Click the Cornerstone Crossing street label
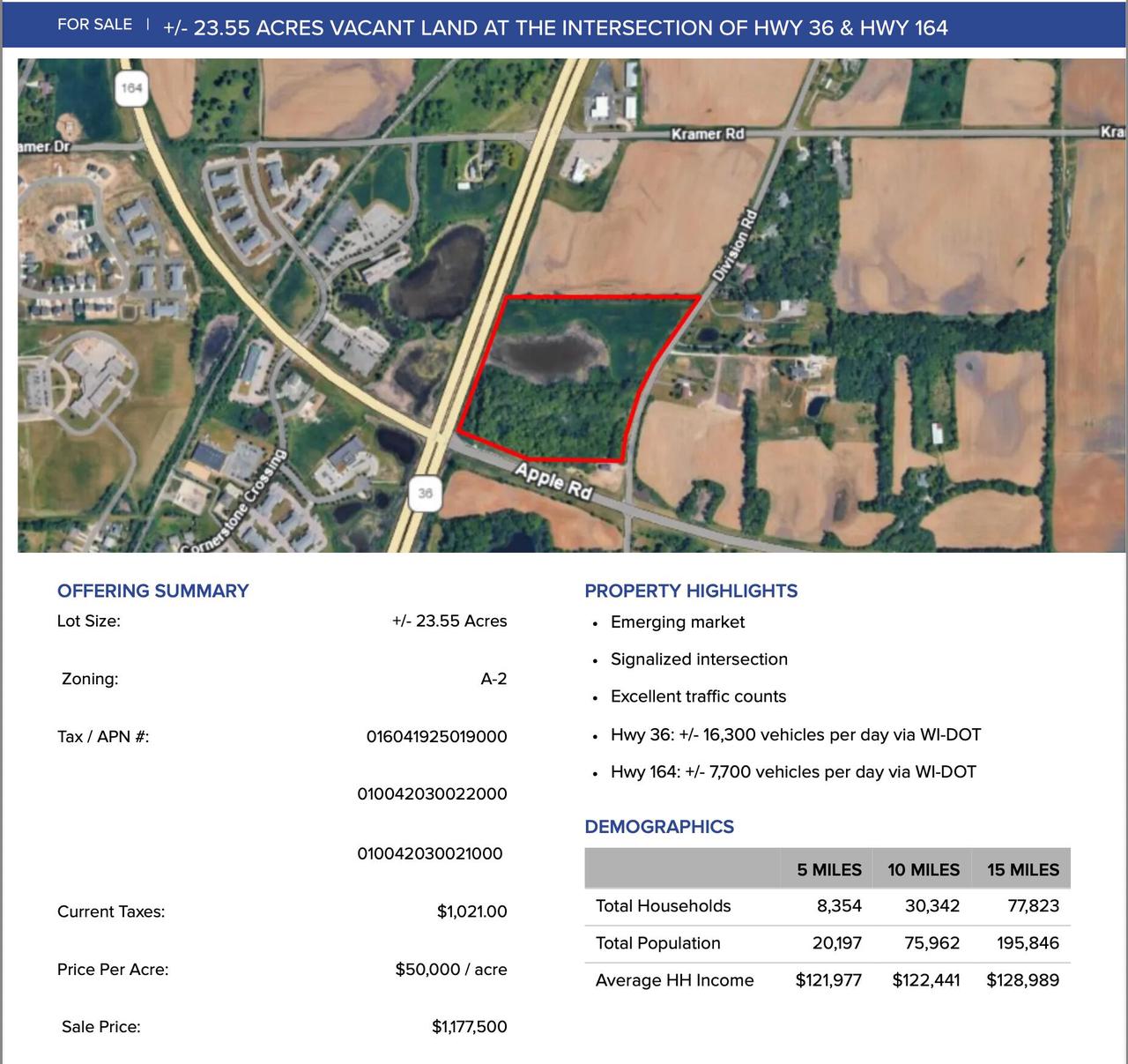Screen dimensions: 1128x1064 pyautogui.click(x=234, y=502)
